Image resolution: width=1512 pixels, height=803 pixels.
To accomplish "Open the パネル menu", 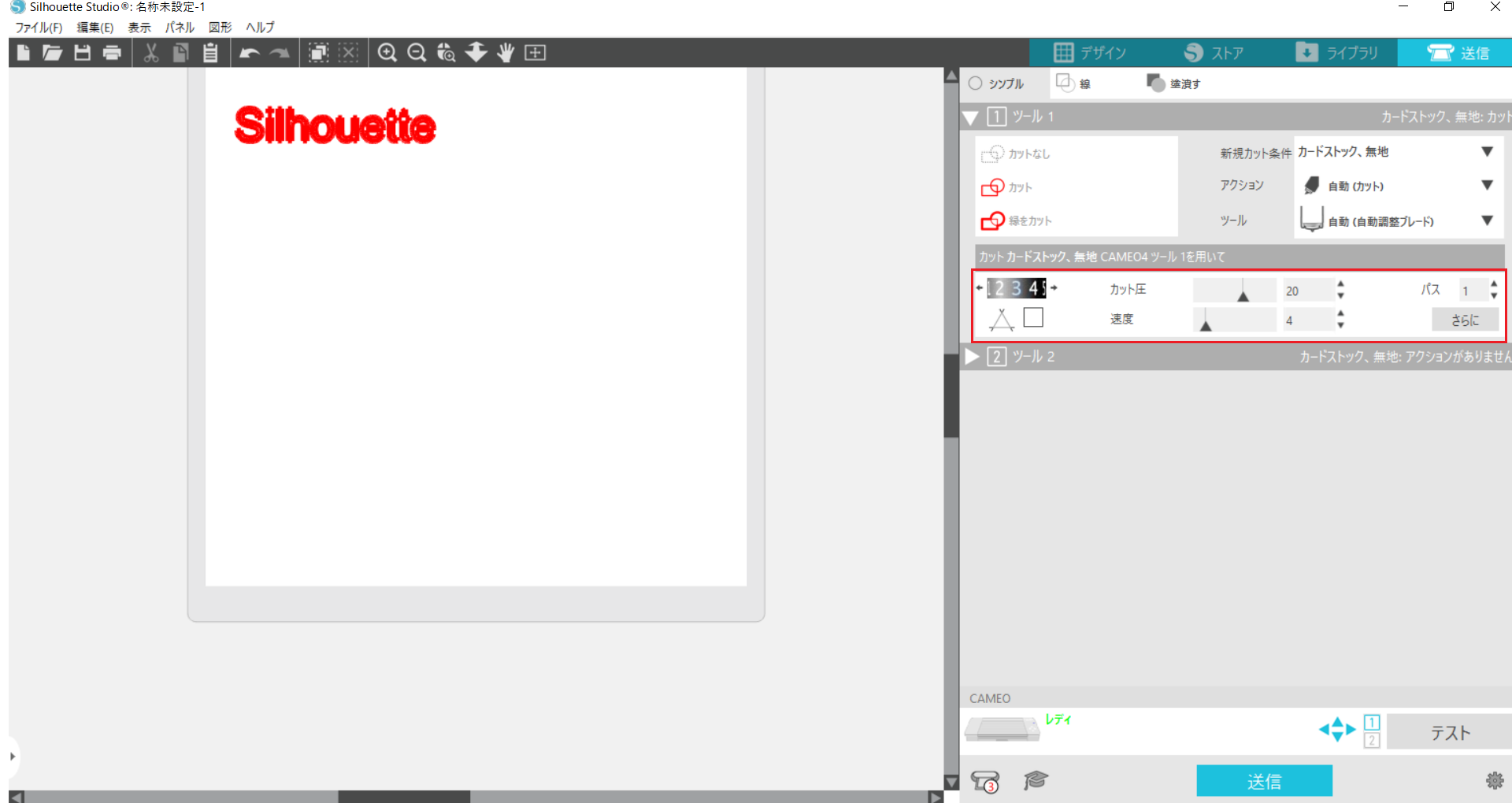I will [x=180, y=28].
